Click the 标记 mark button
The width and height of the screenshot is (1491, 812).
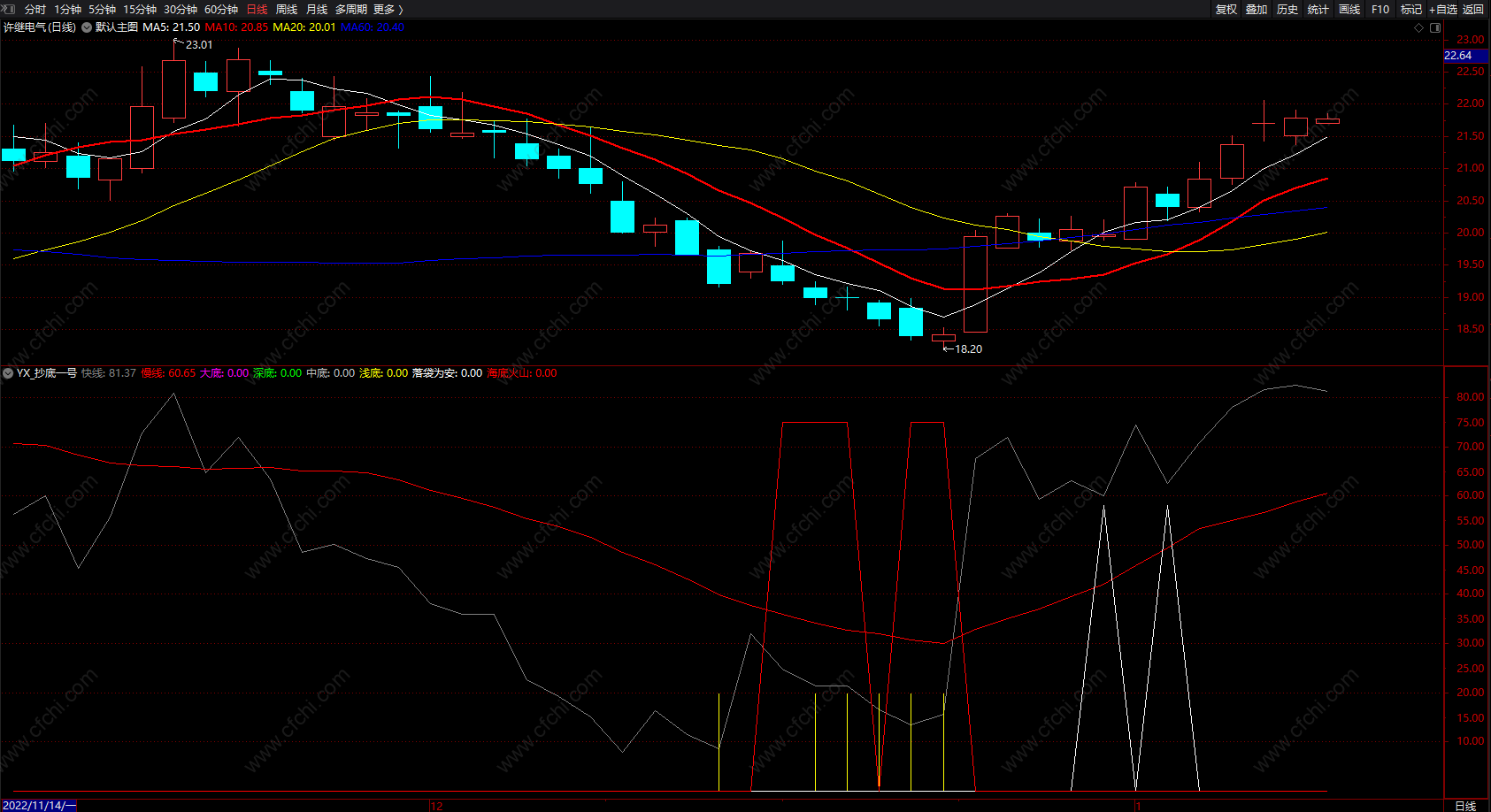tap(1411, 9)
